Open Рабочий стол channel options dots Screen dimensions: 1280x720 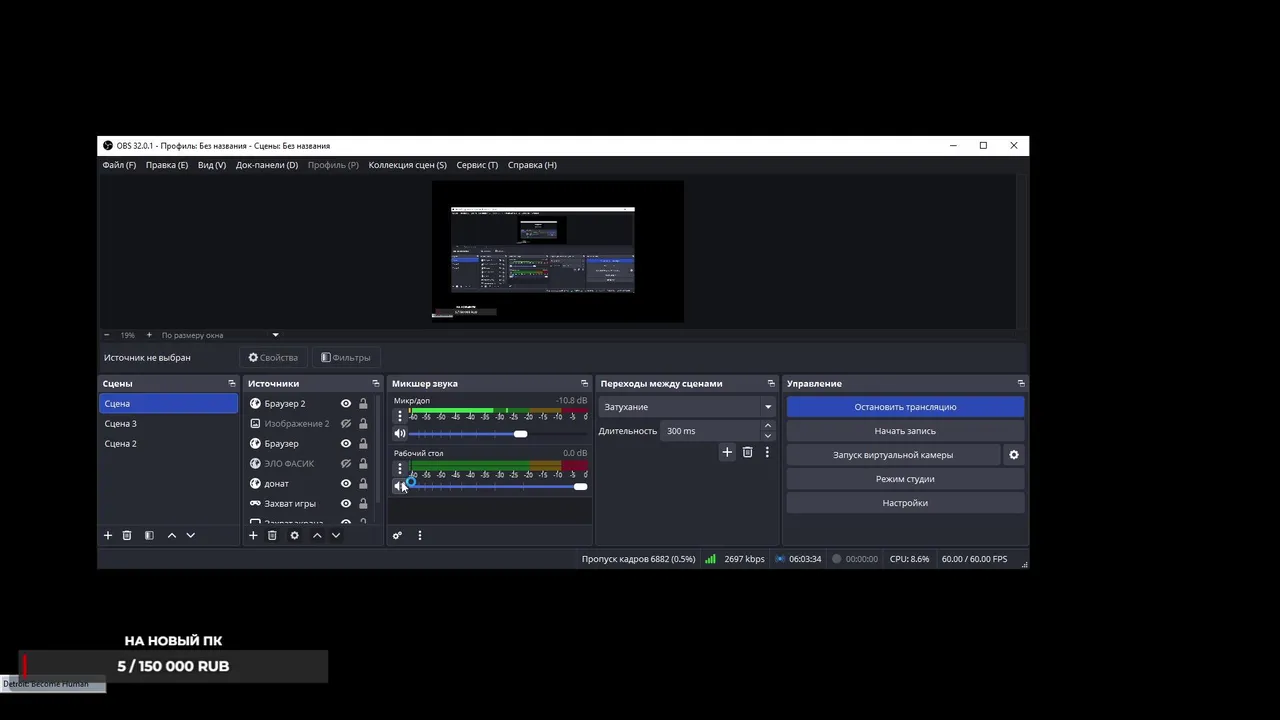400,469
